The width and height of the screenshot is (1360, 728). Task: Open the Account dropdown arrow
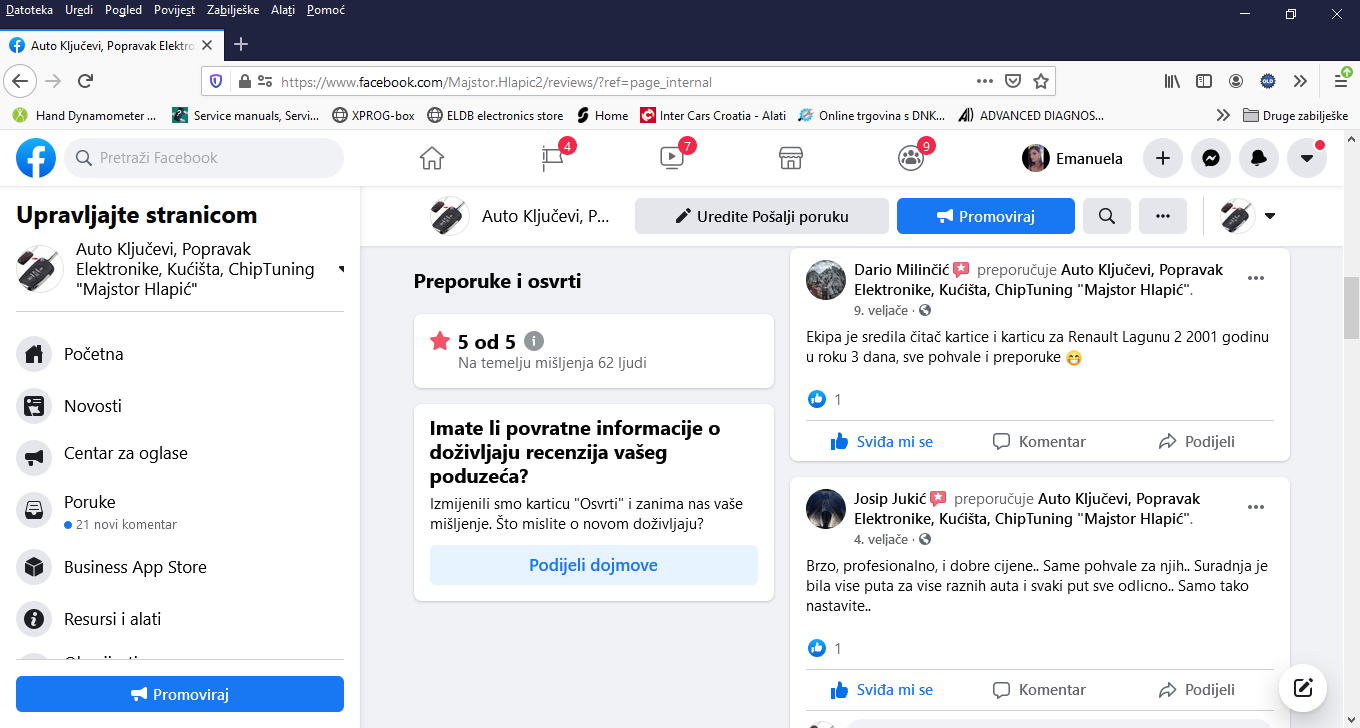1307,158
